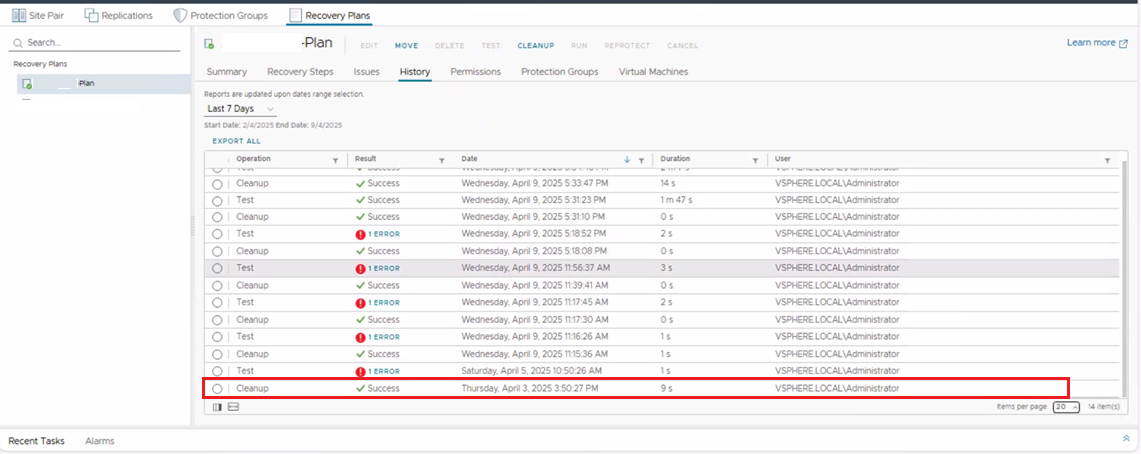Select the radio button for the 5:31:23 PM Test
The image size is (1141, 454).
pos(218,200)
